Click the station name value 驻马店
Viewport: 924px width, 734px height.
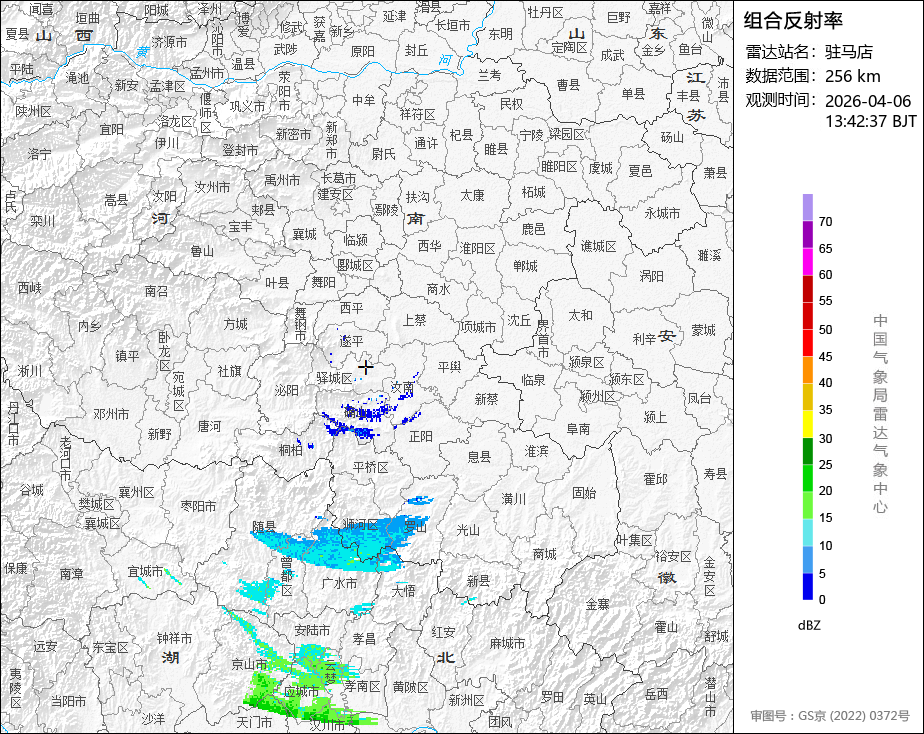849,52
